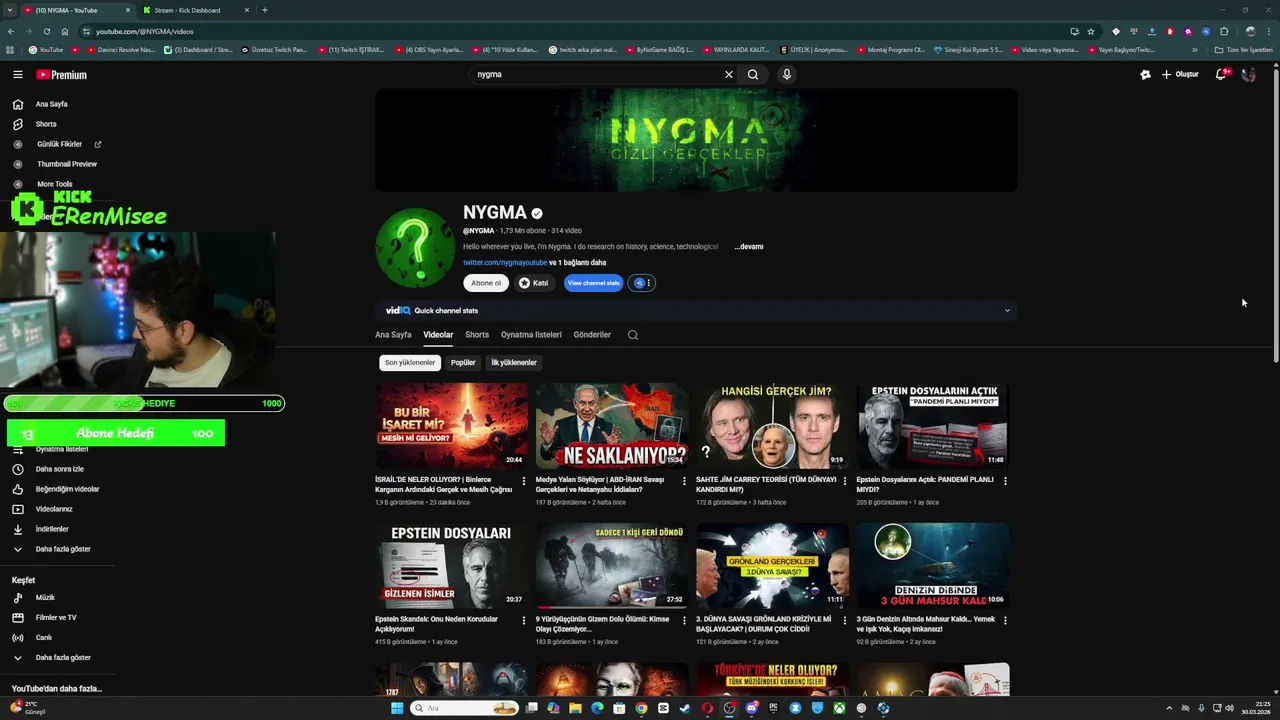
Task: Open the browser tab search dropdown
Action: click(x=10, y=10)
